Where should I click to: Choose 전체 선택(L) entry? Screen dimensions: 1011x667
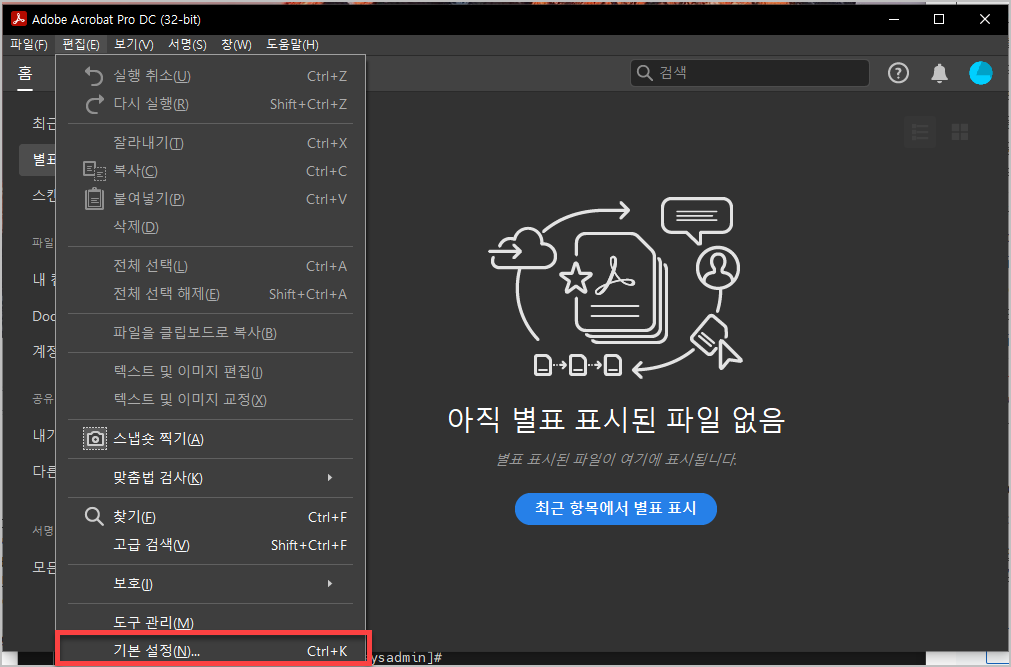[x=211, y=266]
